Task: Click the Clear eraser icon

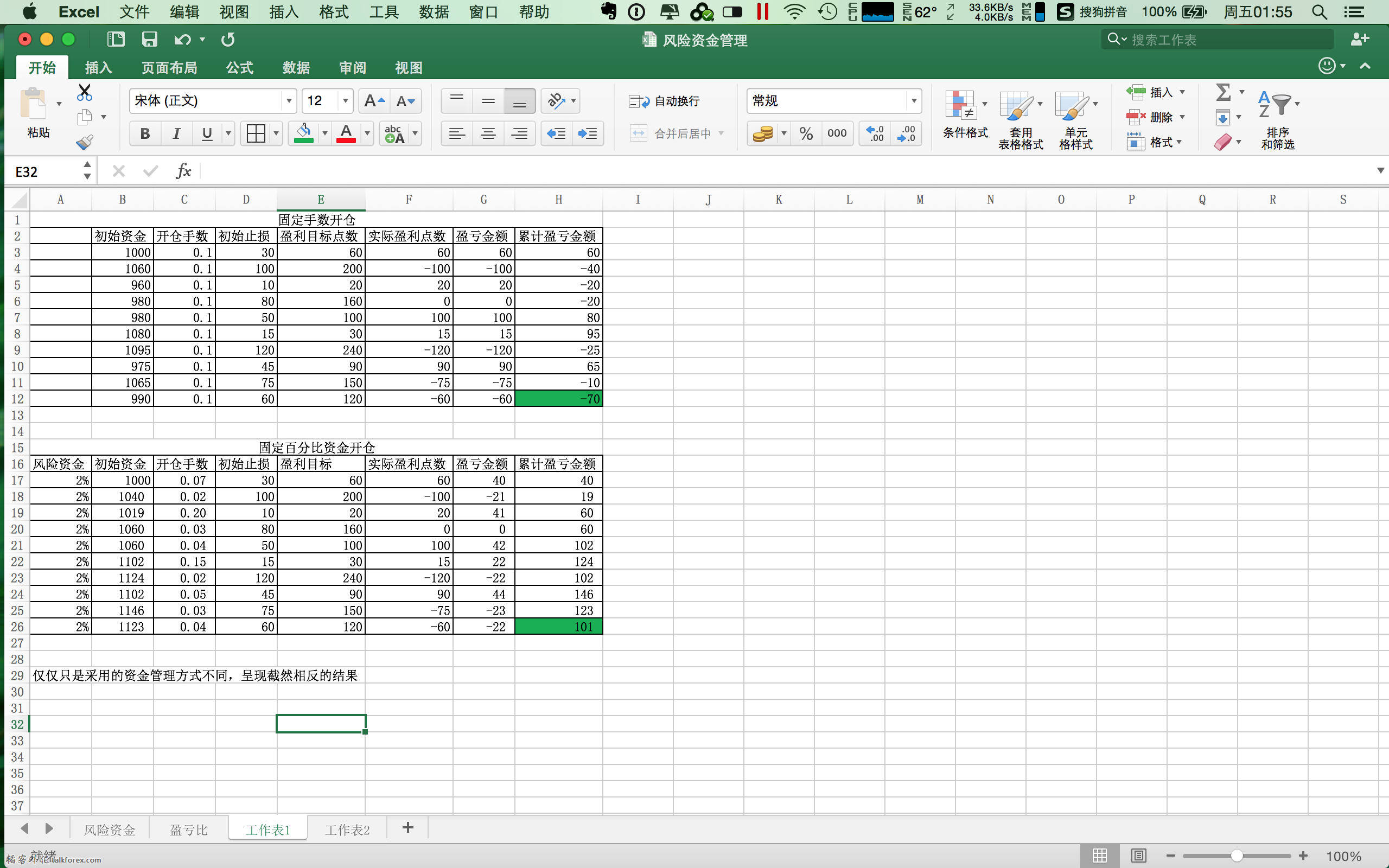Action: point(1222,142)
